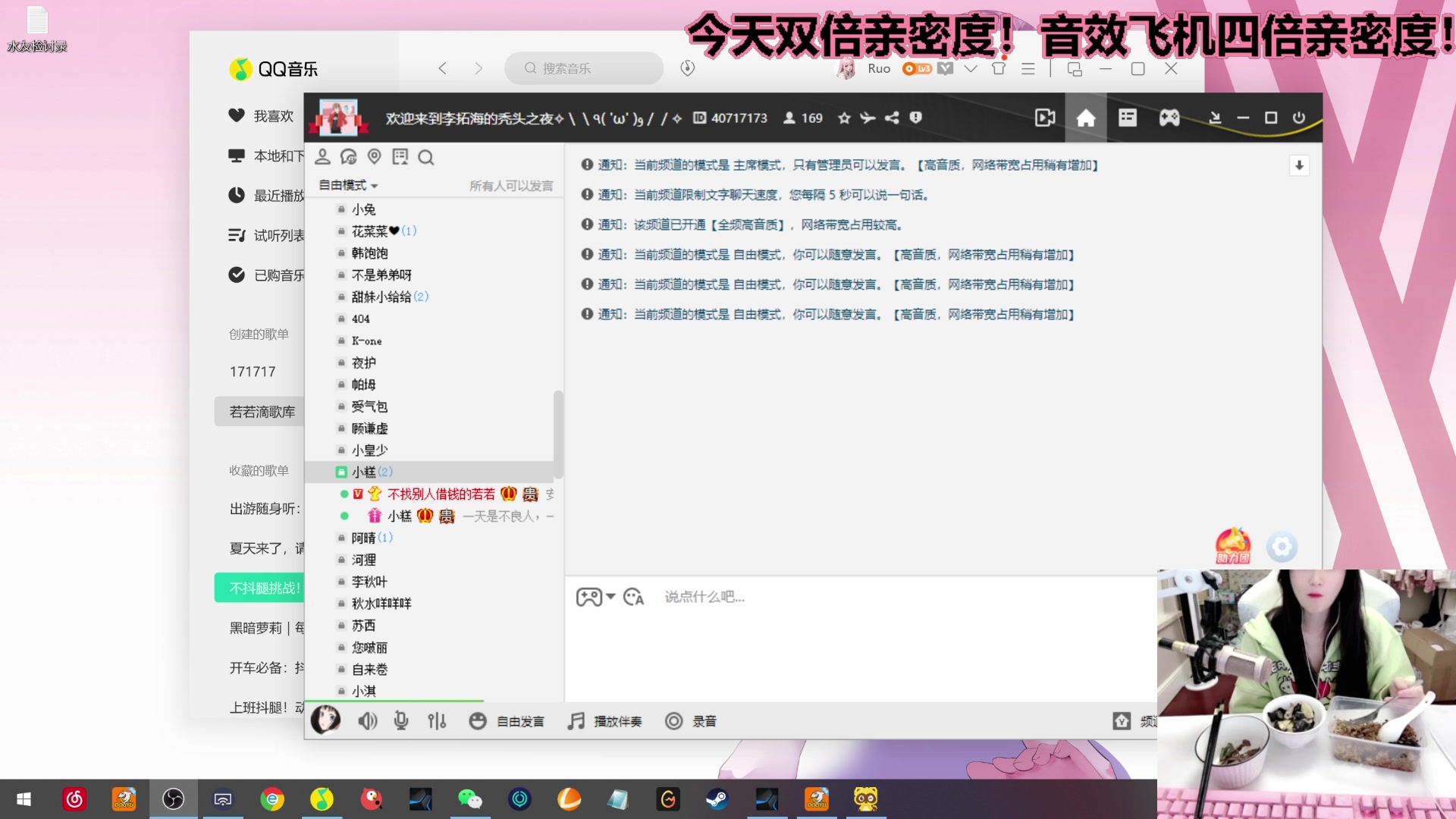
Task: Open the game controller panel in the top bar
Action: [1169, 118]
